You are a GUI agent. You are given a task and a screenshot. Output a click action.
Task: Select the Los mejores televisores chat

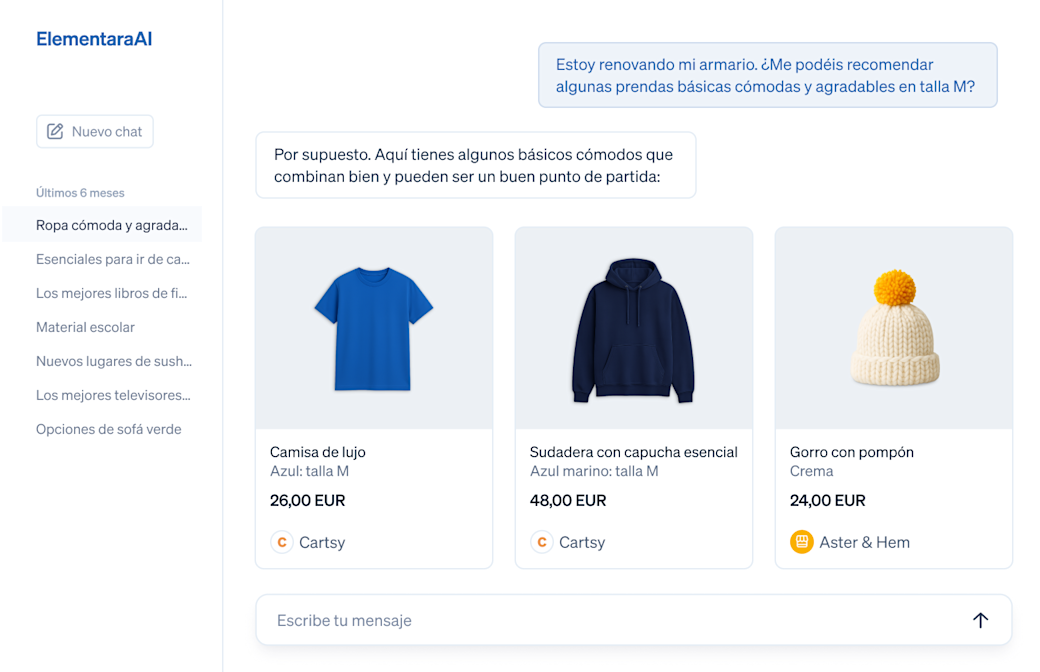click(113, 395)
